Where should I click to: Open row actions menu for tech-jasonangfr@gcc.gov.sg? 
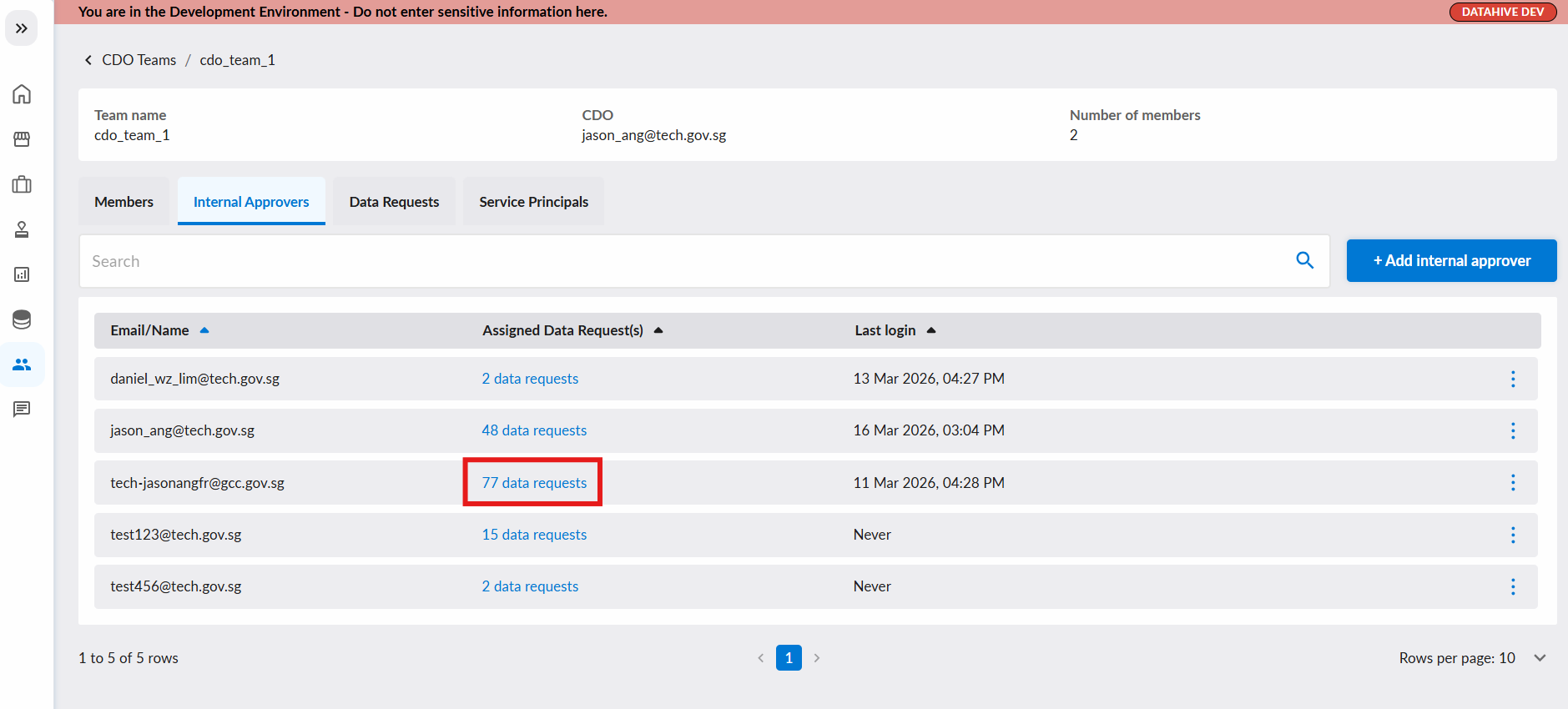(x=1513, y=483)
